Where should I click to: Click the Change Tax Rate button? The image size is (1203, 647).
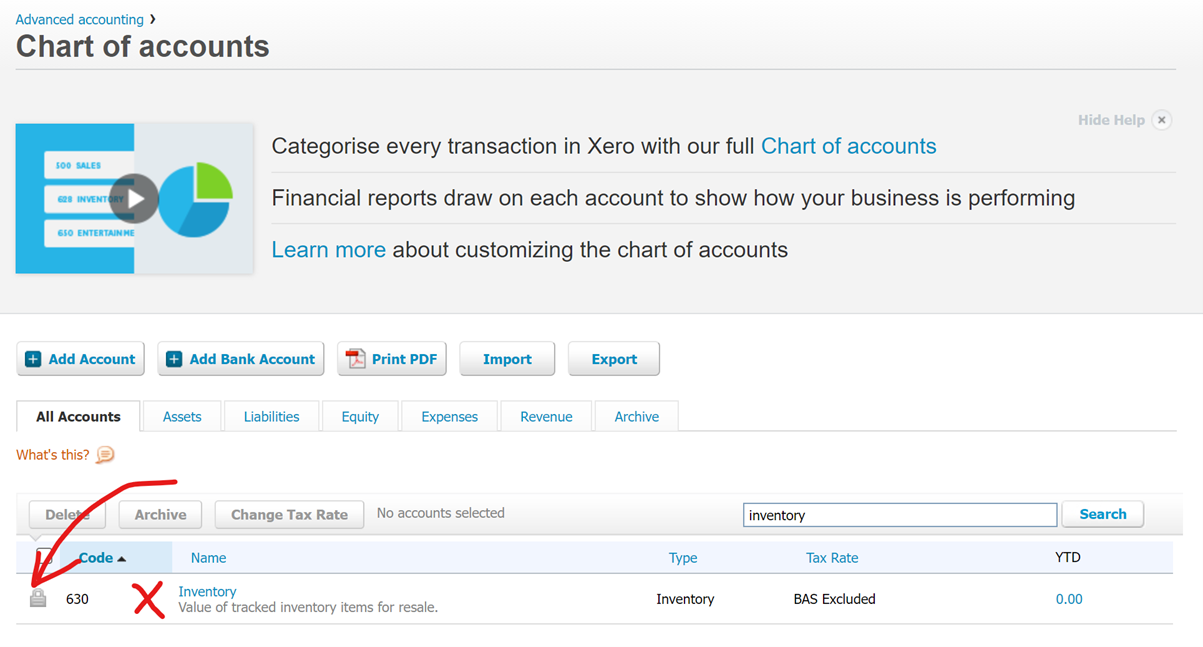point(289,514)
